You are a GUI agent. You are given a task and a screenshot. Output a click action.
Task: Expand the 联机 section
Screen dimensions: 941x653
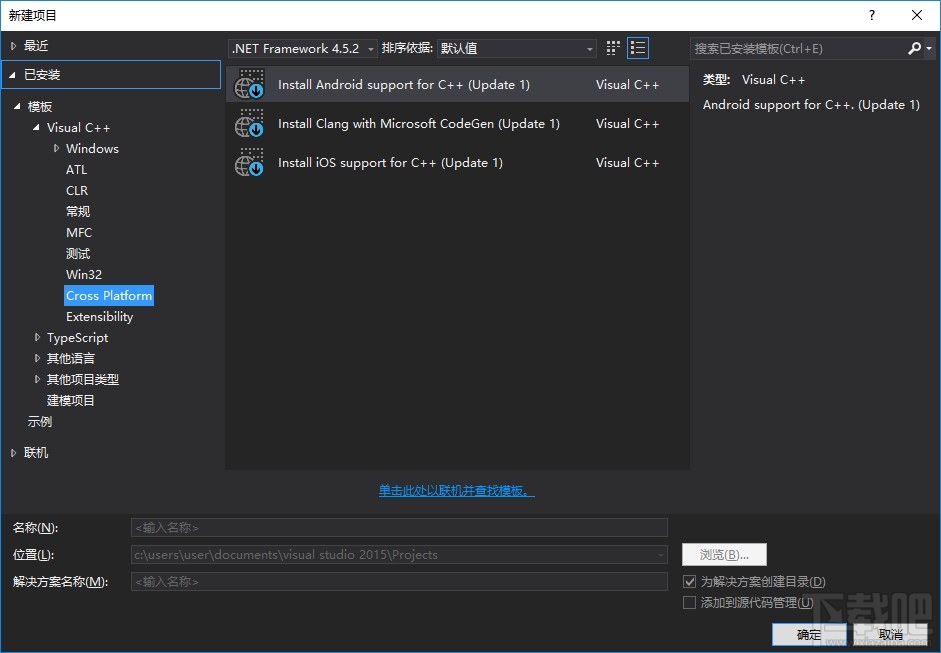point(13,453)
